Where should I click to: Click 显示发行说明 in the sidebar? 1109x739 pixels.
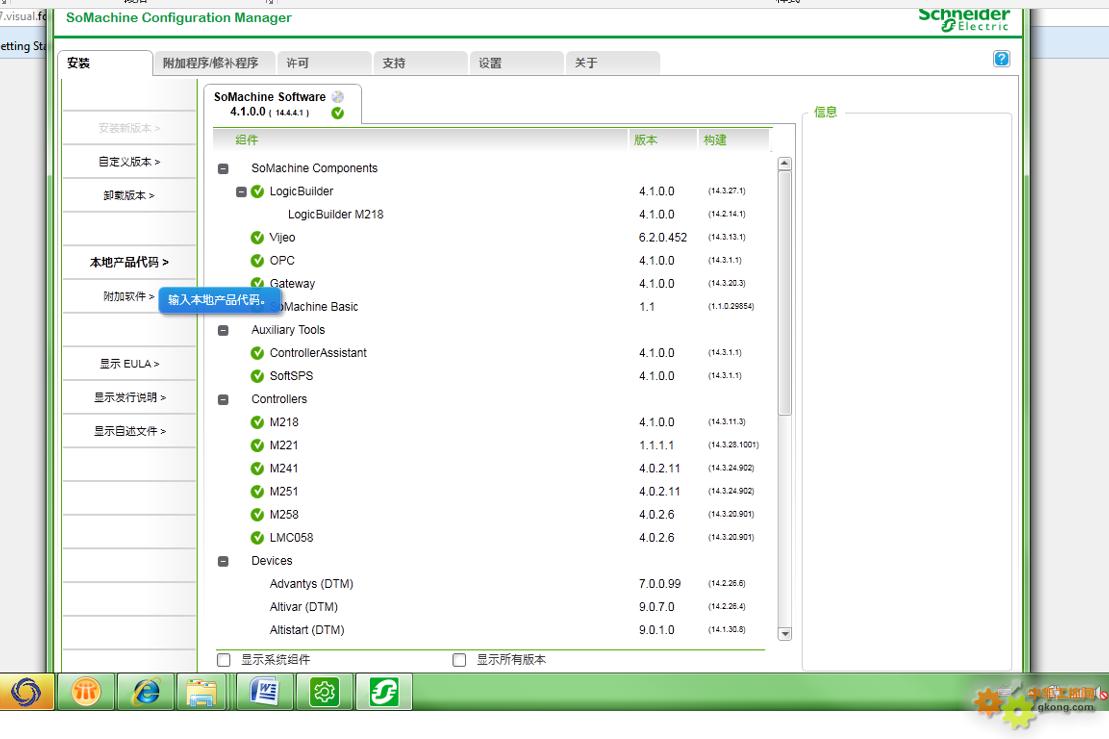pyautogui.click(x=129, y=397)
